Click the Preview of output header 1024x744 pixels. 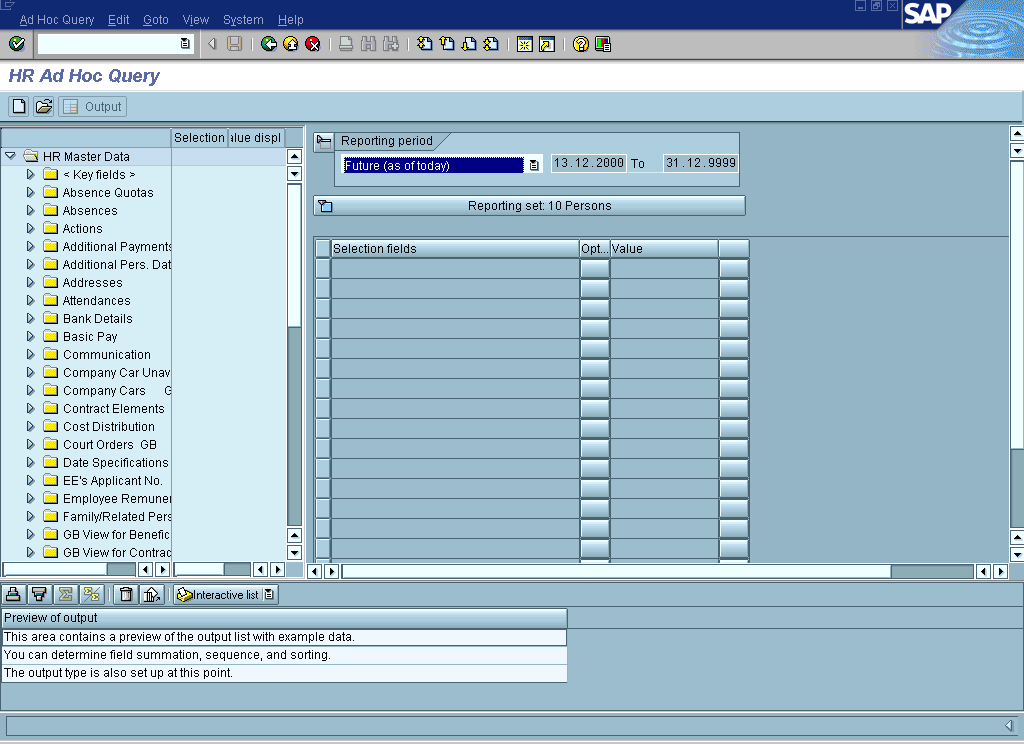coord(284,618)
